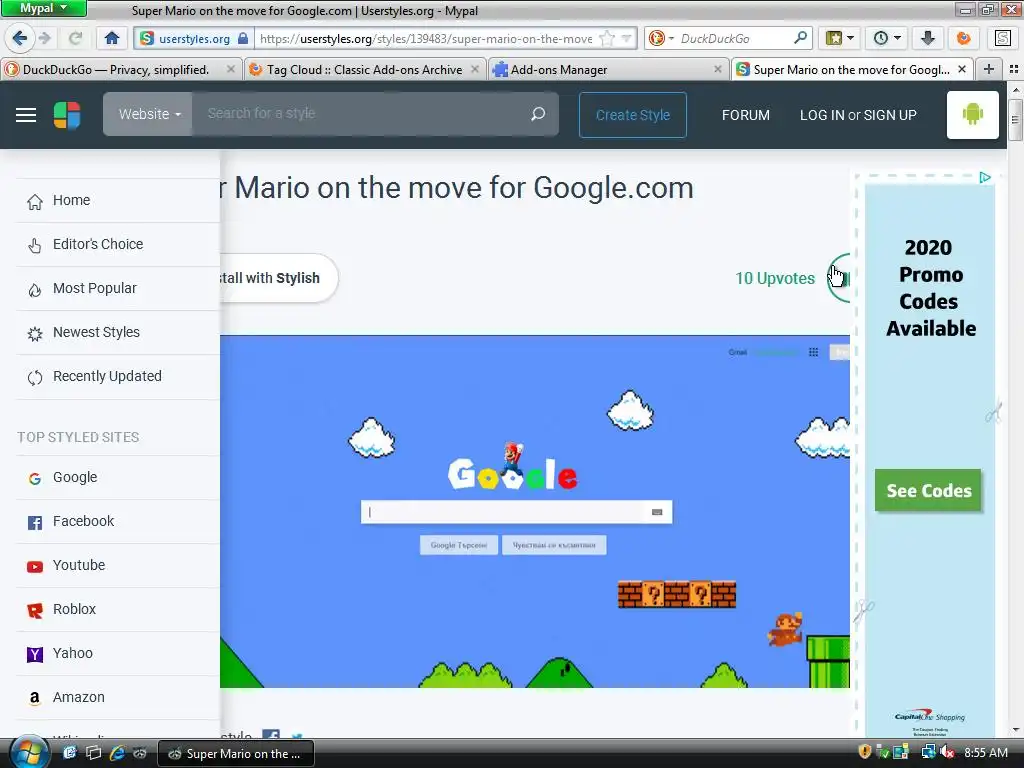This screenshot has height=768, width=1024.
Task: Click the See Codes ad button
Action: 928,490
